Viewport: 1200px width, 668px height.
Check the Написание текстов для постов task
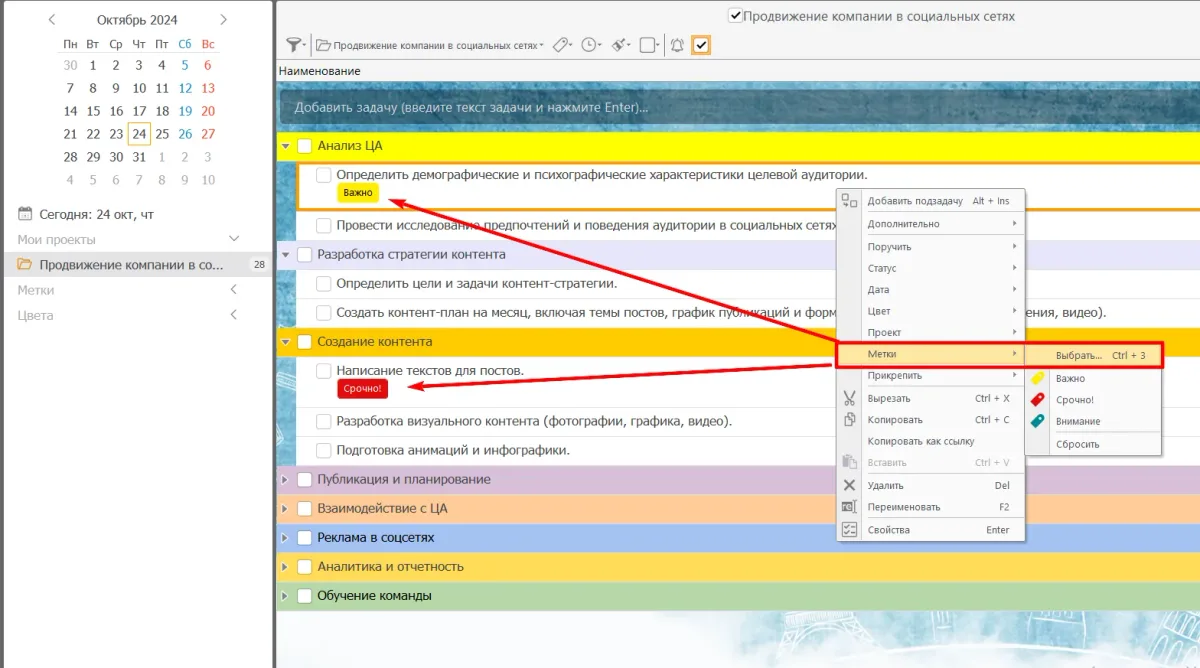point(324,371)
